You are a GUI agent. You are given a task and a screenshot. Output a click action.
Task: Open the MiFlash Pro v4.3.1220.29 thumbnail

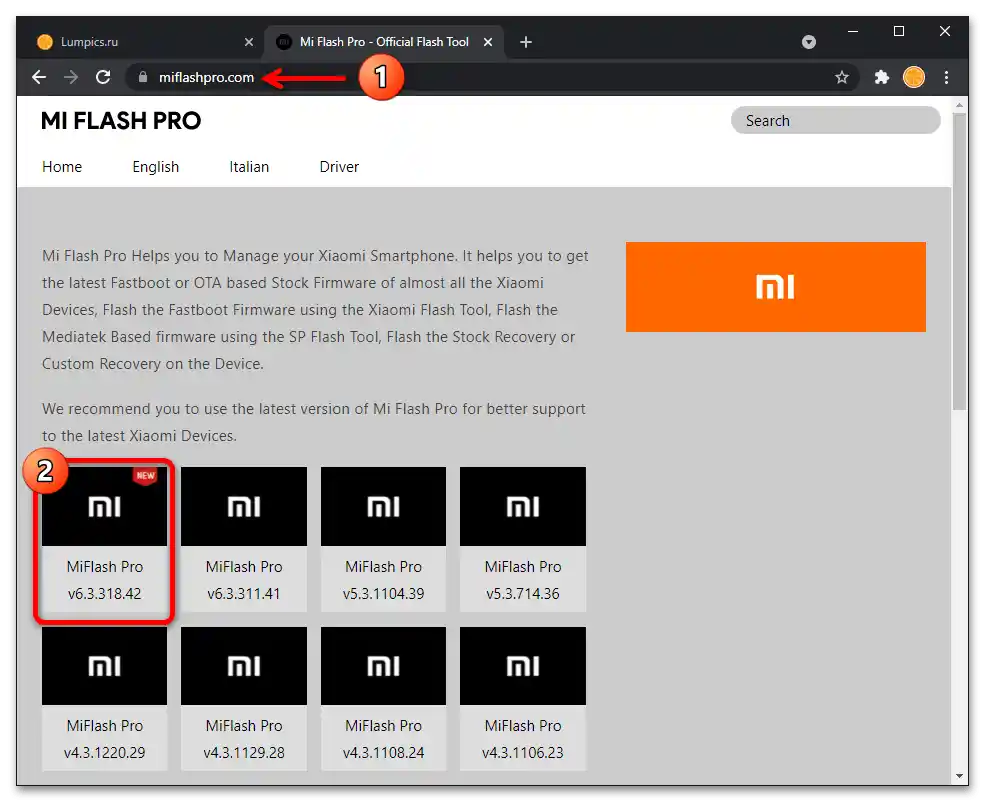[x=104, y=666]
